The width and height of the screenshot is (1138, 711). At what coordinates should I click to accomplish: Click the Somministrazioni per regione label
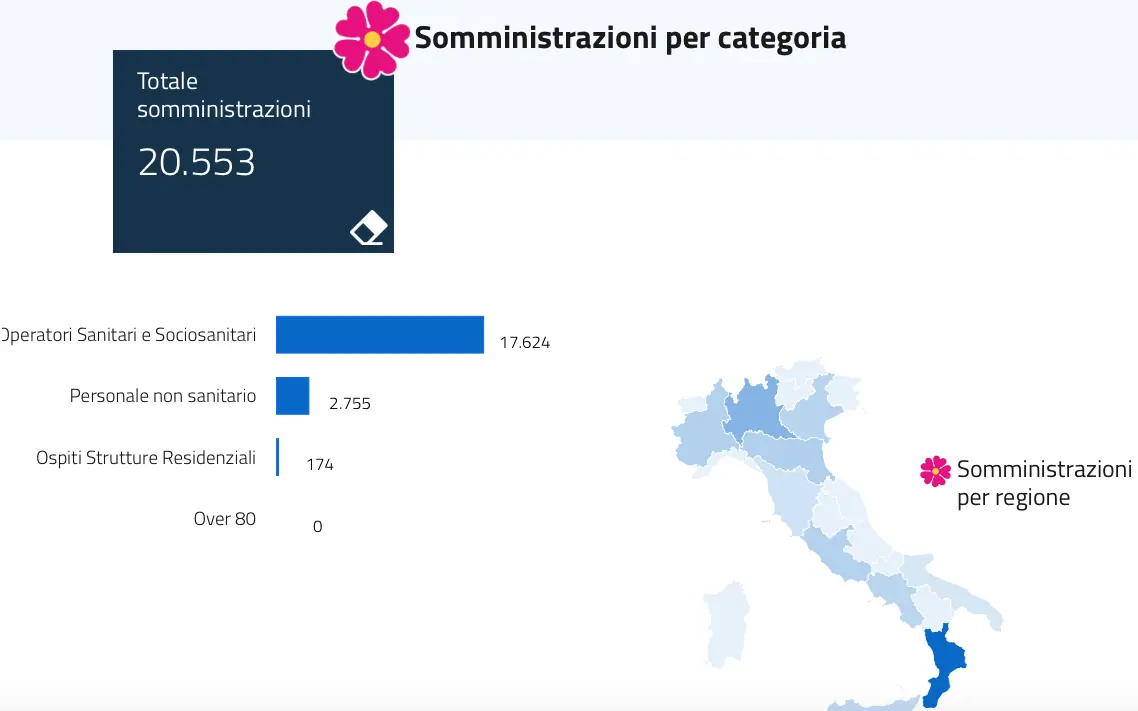coord(1044,483)
